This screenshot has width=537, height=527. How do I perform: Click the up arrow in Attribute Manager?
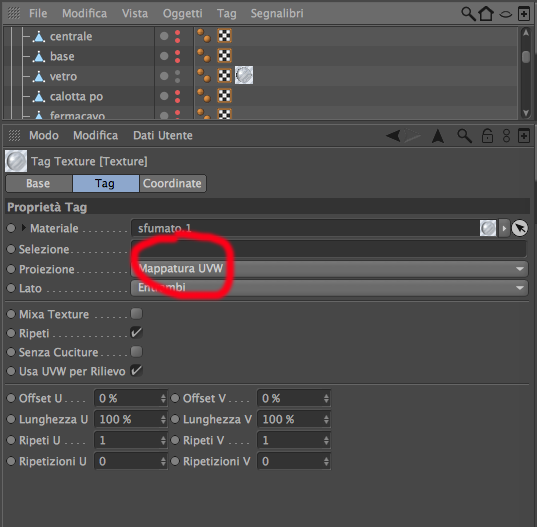pyautogui.click(x=438, y=136)
